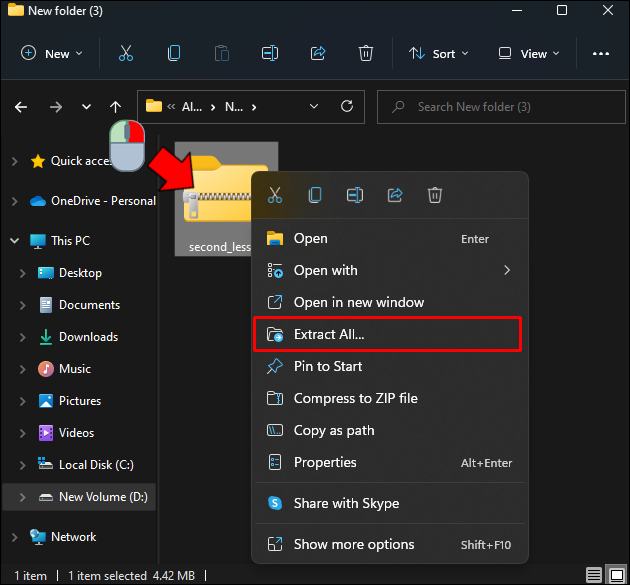Click the Rename icon in the top toolbar

pyautogui.click(x=270, y=53)
